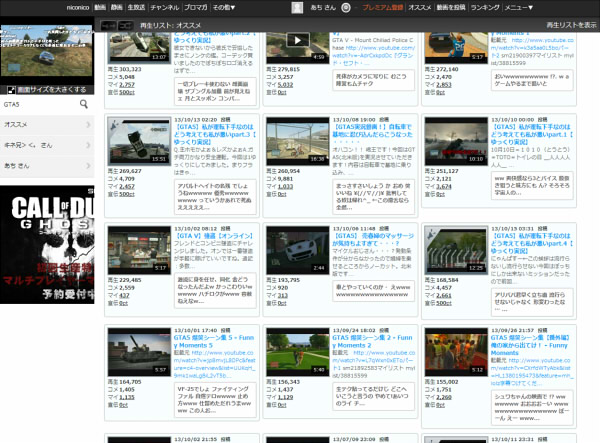Screen dimensions: 600x443
Task: Click the GTA5 search input field
Action: pos(40,104)
